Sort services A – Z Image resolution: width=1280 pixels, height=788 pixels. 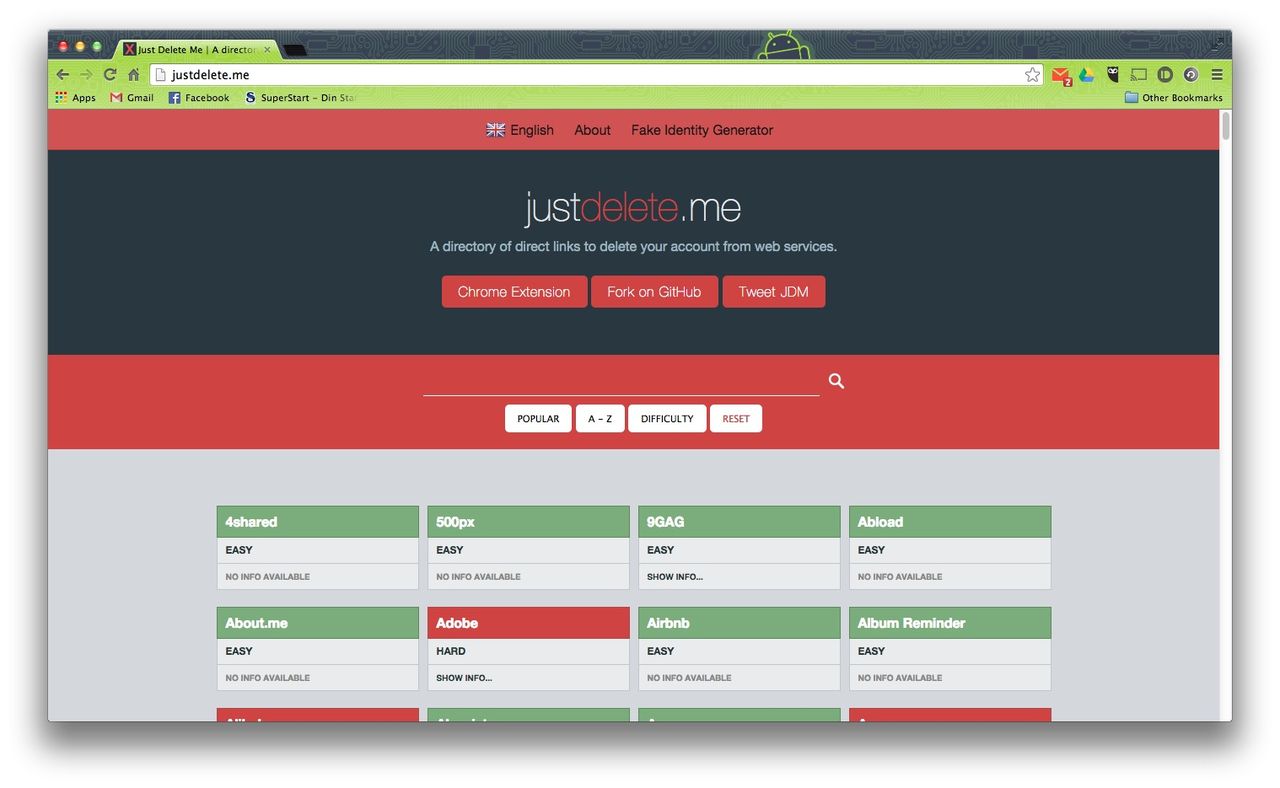(600, 419)
